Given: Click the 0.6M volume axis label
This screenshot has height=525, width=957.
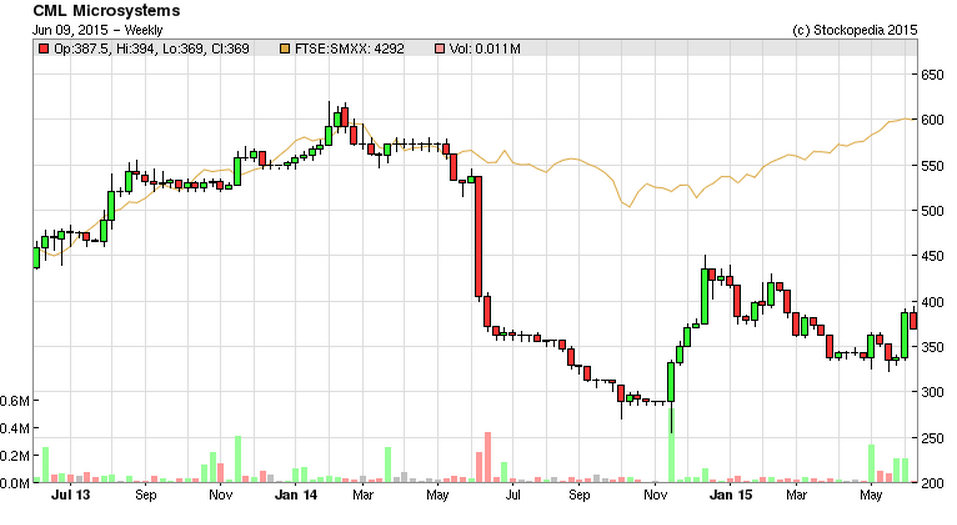Looking at the screenshot, I should (x=15, y=401).
